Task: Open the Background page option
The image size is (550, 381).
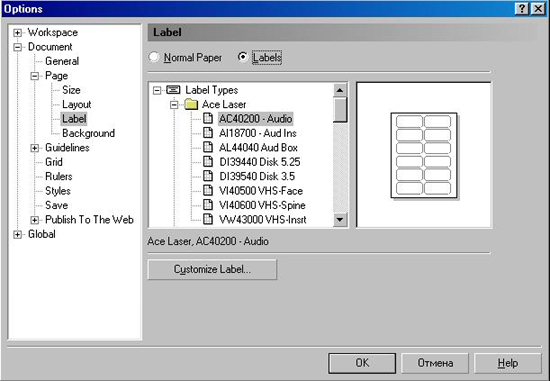Action: click(88, 133)
